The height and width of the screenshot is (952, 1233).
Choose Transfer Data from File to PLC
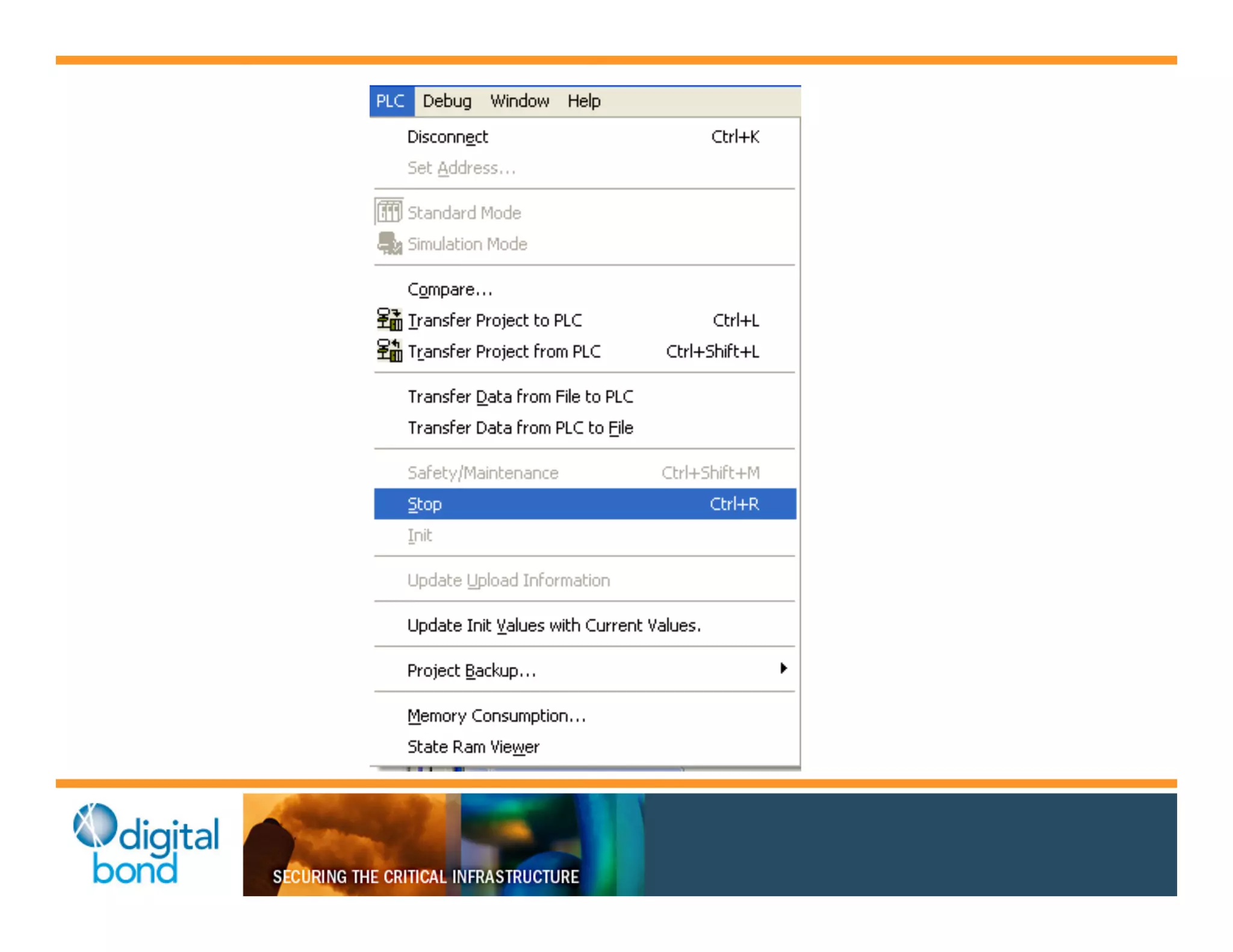(x=520, y=397)
